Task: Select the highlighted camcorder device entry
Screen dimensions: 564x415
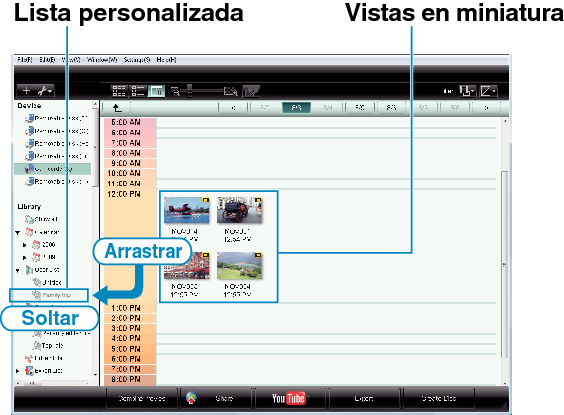Action: tap(52, 169)
